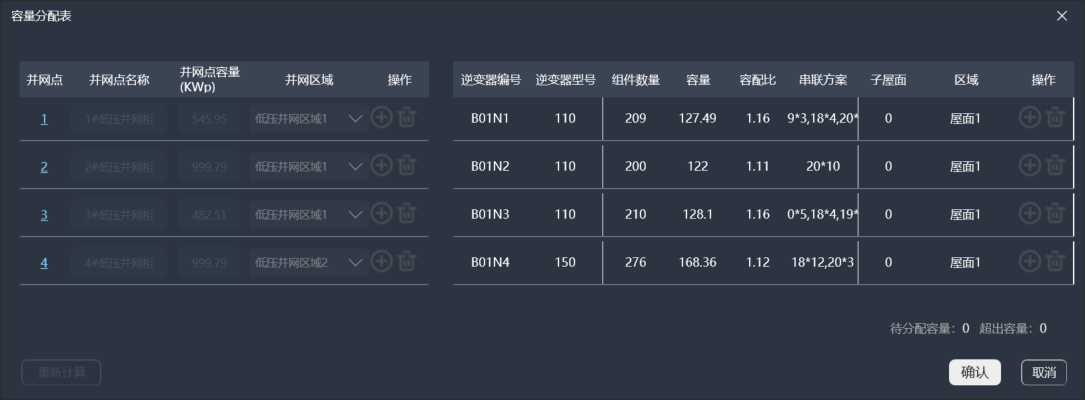The image size is (1085, 400).
Task: Click add icon for grid point 1
Action: tap(381, 118)
